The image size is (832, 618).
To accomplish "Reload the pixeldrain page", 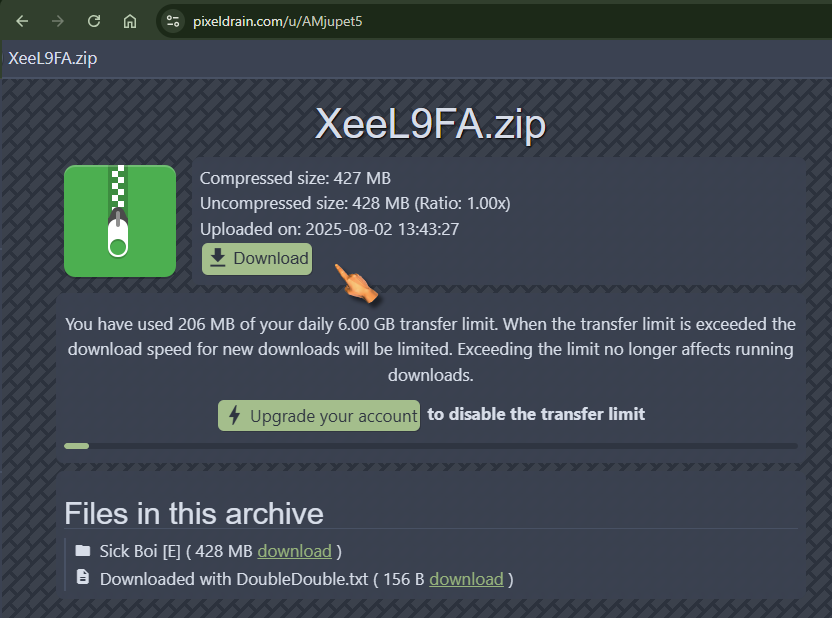I will point(94,21).
